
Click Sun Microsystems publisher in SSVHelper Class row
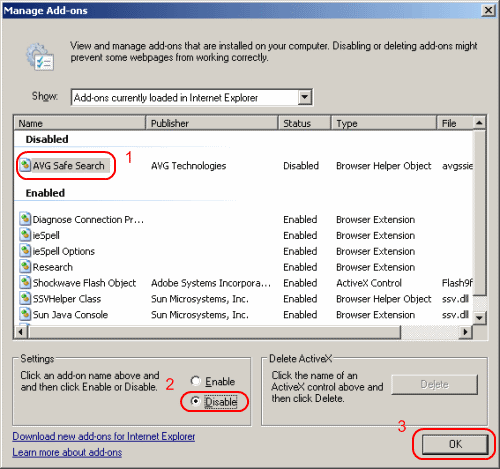point(200,299)
